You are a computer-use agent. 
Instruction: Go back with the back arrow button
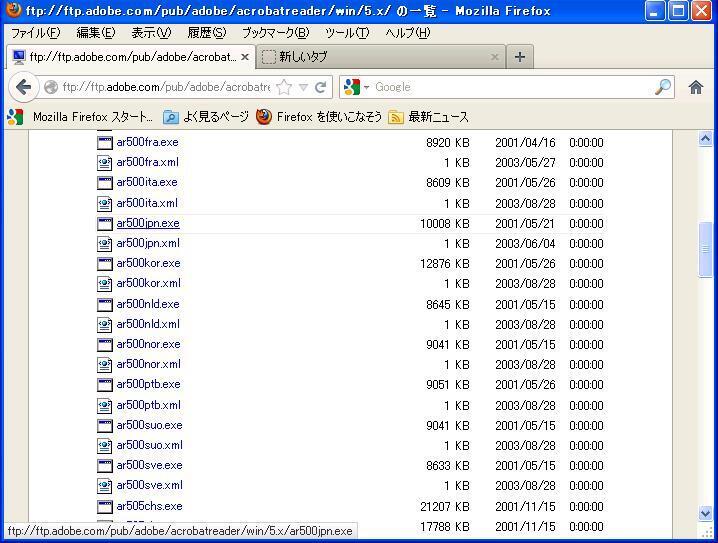point(23,87)
